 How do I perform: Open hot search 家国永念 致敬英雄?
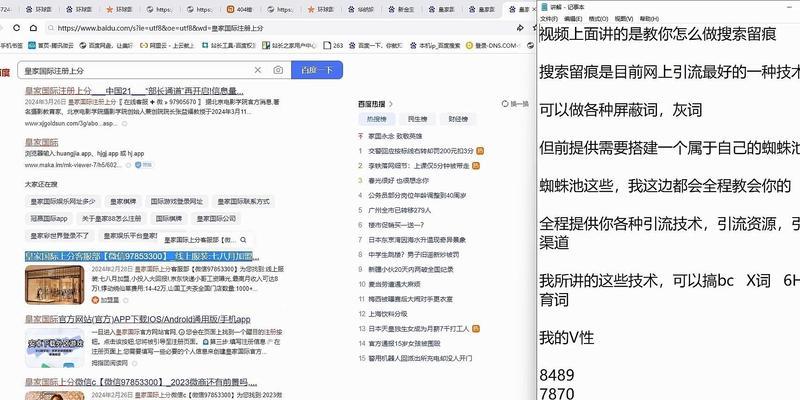pos(395,136)
